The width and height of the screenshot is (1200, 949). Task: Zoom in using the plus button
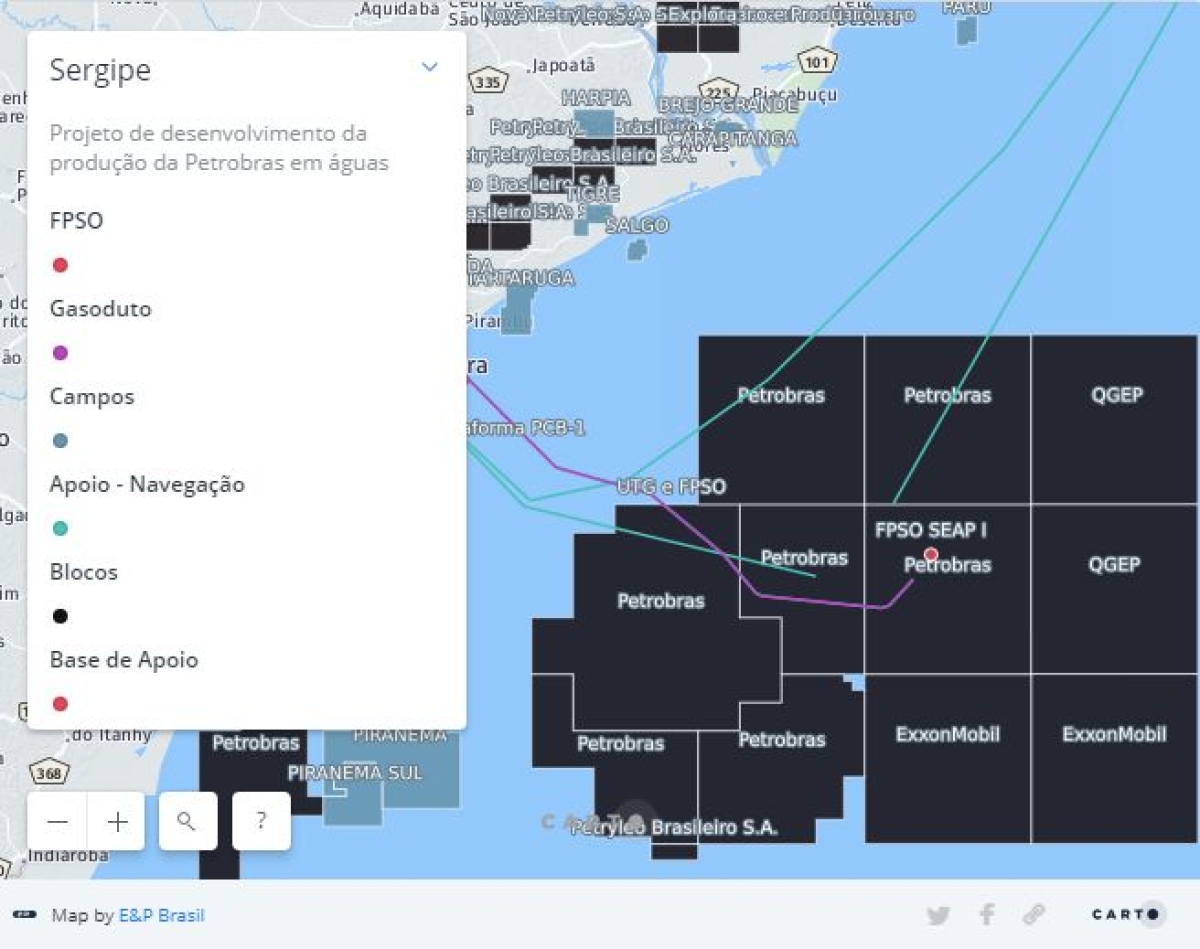click(x=117, y=822)
